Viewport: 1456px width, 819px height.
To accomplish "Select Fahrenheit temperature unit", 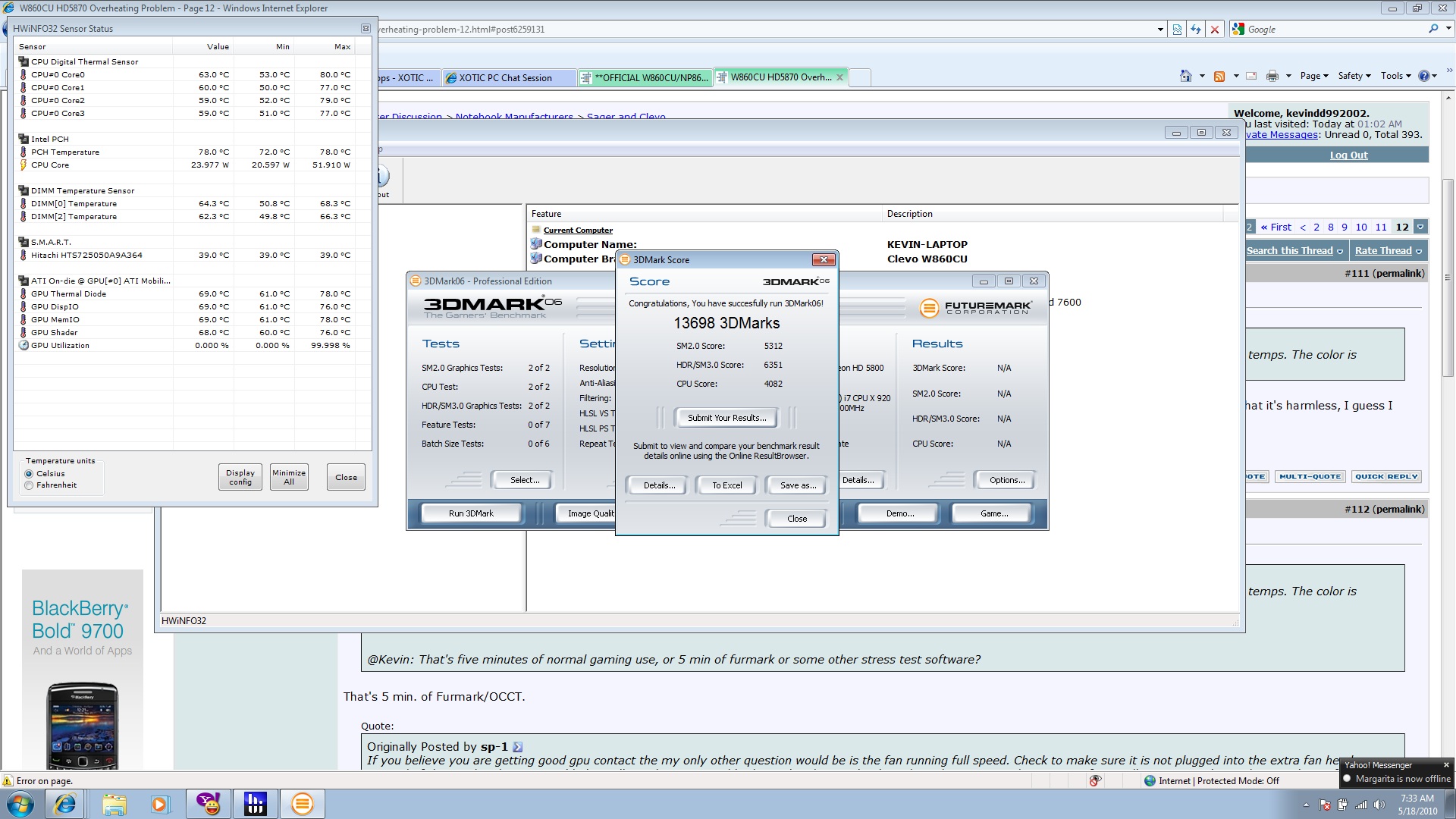I will pyautogui.click(x=30, y=485).
